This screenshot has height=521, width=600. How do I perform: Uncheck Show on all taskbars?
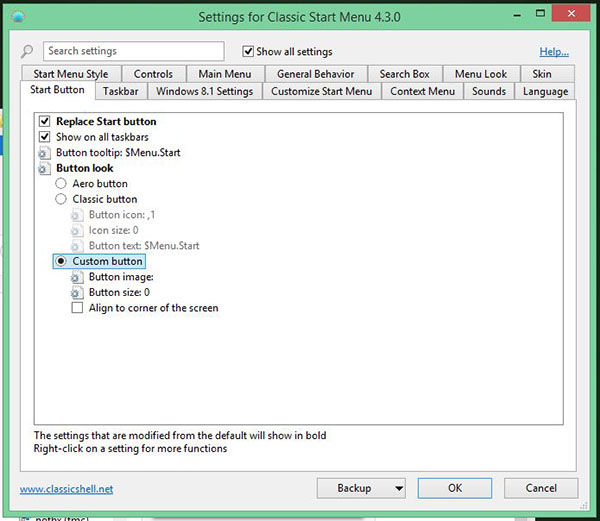pos(44,137)
